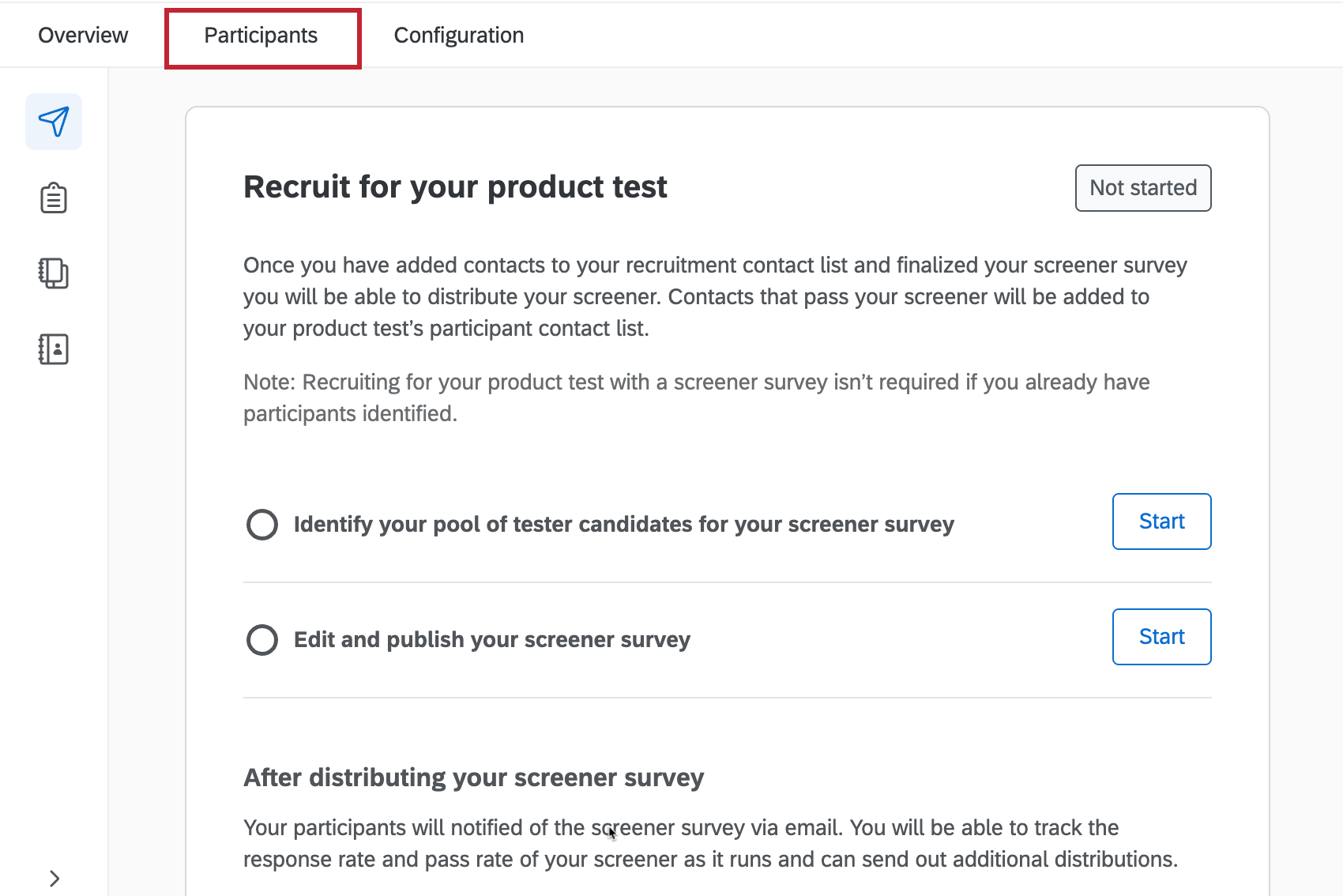Viewport: 1343px width, 896px height.
Task: Expand the sidebar using the chevron arrow
Action: pyautogui.click(x=55, y=878)
